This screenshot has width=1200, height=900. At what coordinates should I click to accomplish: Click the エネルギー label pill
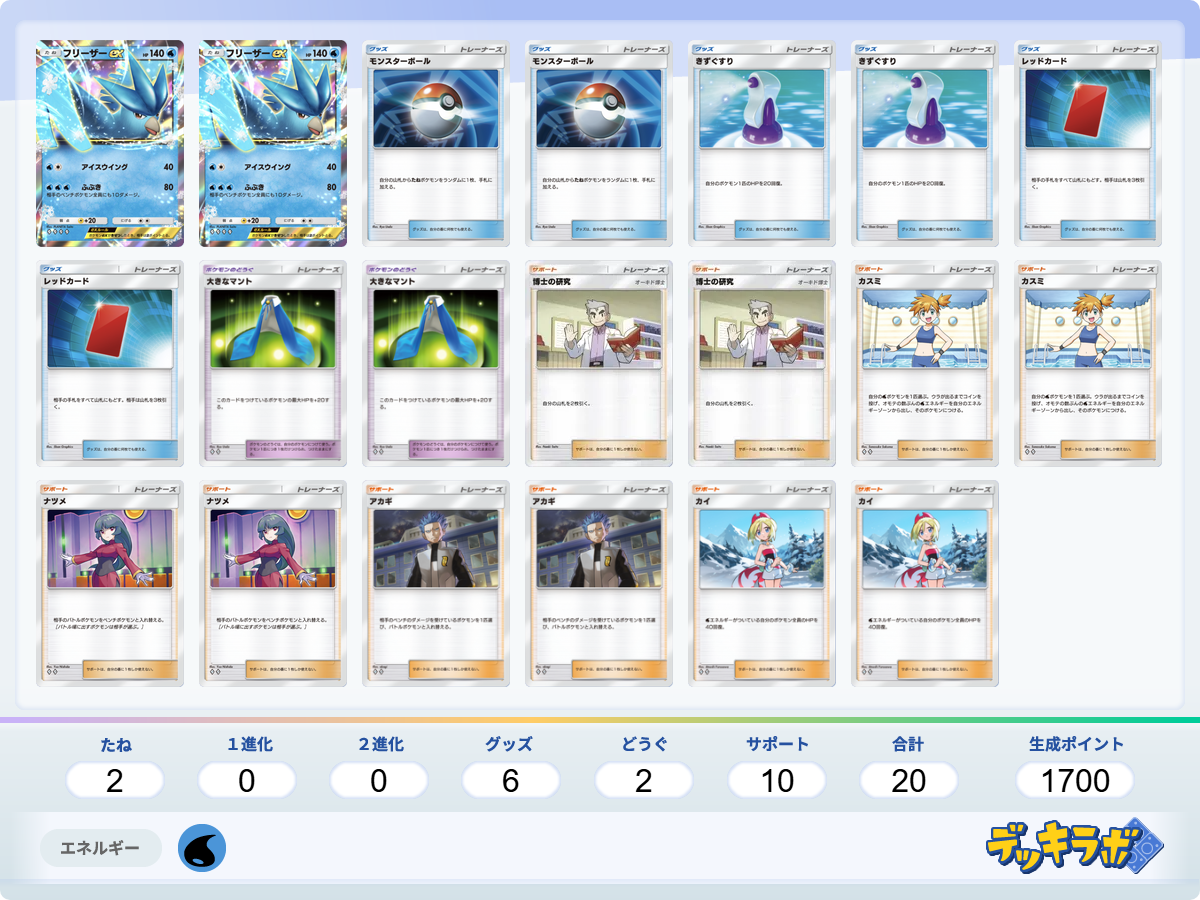[x=100, y=848]
